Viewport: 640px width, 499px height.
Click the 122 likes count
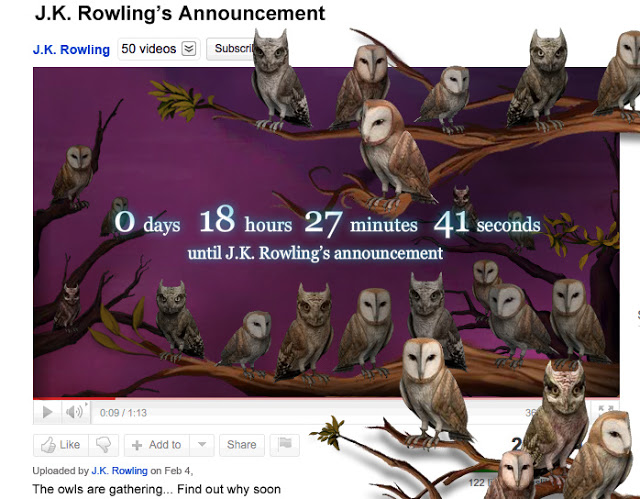tap(476, 483)
